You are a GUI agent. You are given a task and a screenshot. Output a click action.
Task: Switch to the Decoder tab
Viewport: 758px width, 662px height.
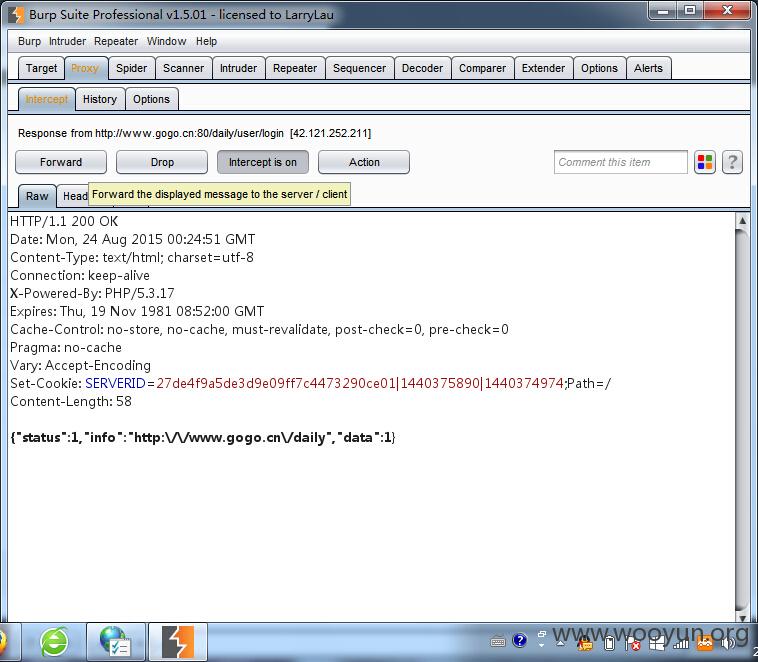[x=422, y=68]
